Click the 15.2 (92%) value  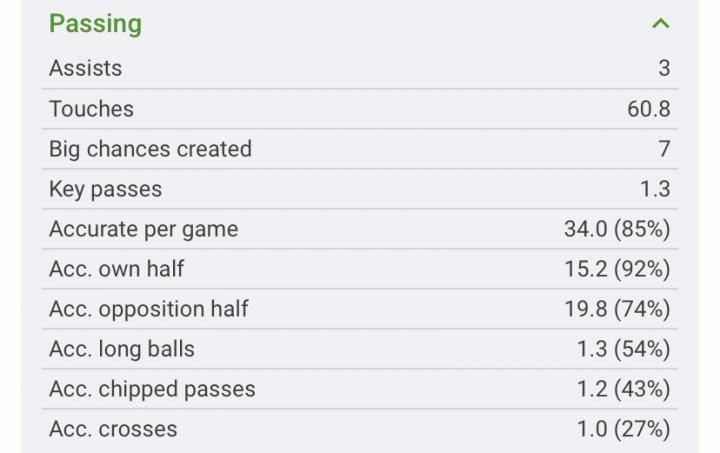(616, 269)
